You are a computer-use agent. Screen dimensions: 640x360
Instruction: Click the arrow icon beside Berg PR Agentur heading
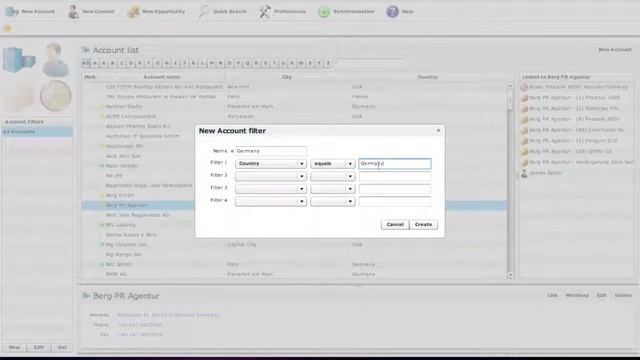point(86,296)
